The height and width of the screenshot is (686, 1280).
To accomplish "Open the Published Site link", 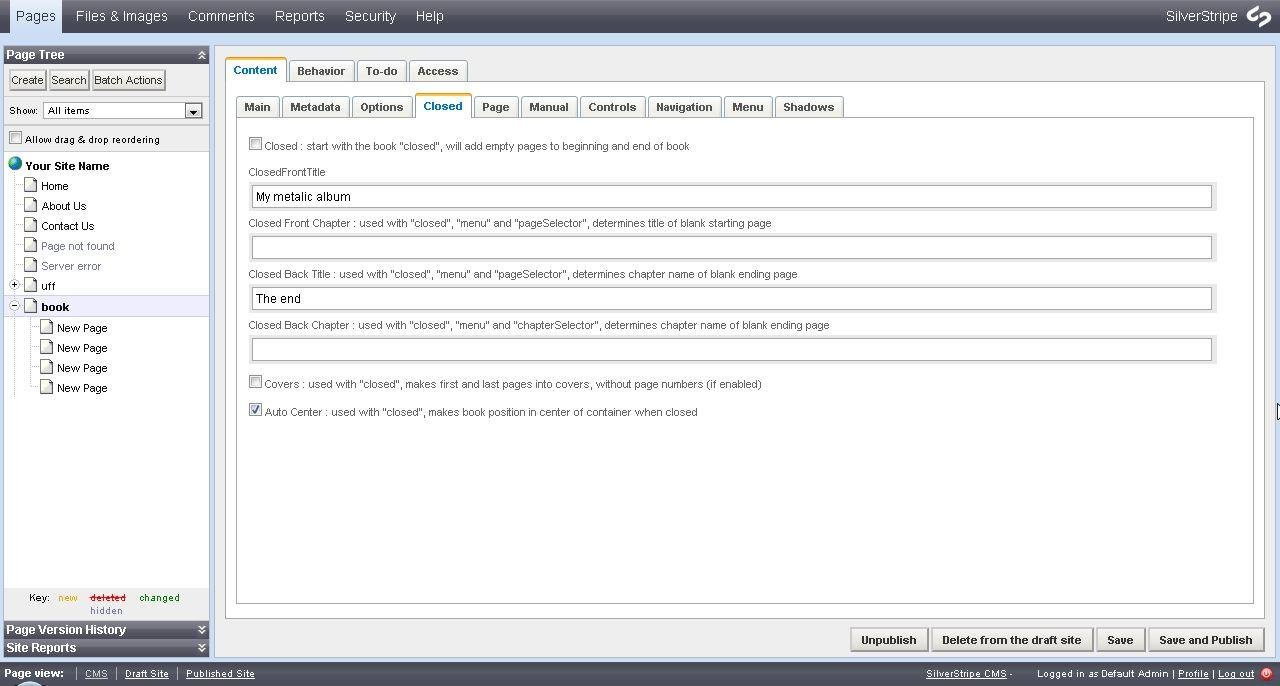I will coord(220,673).
